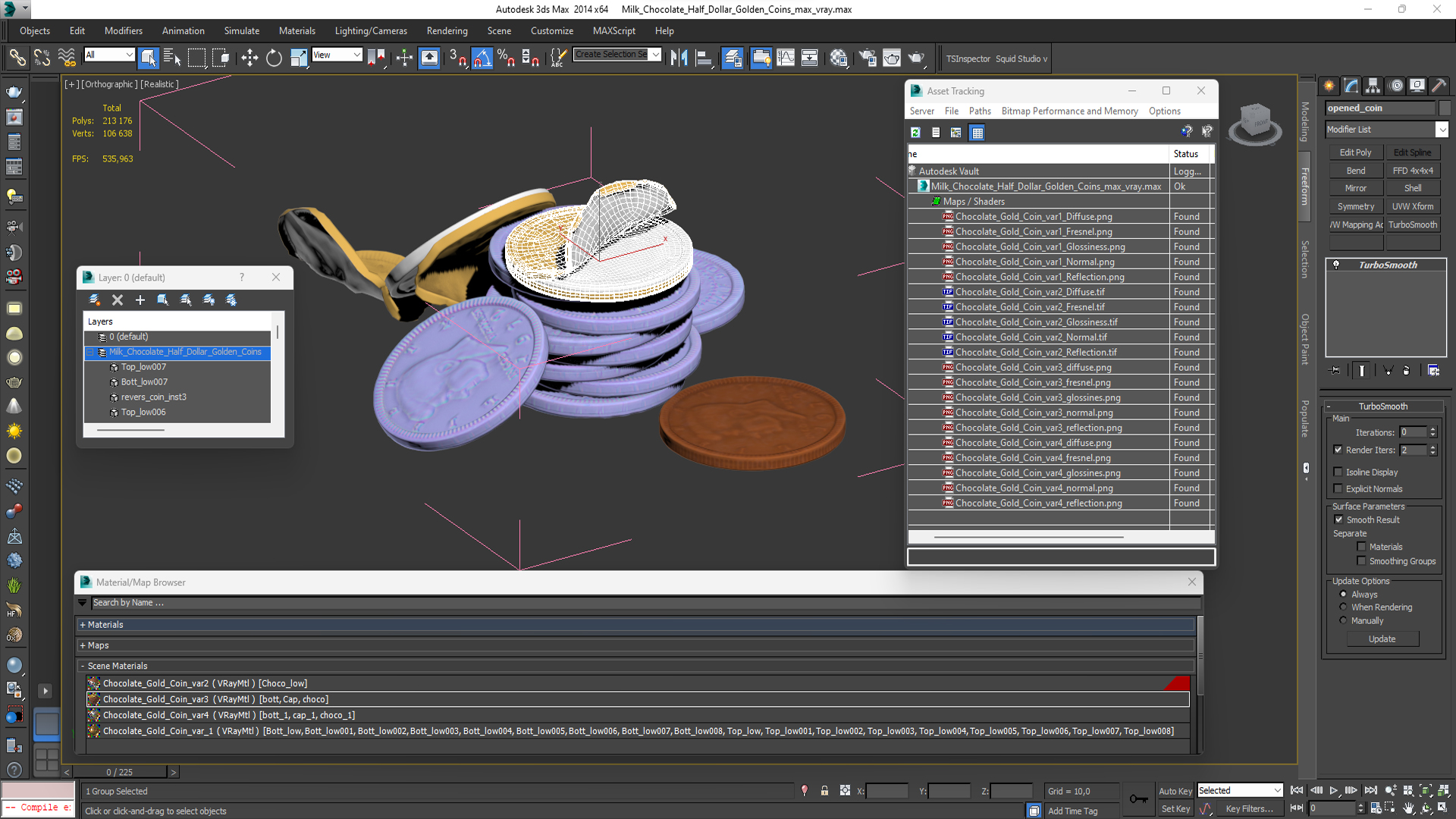Toggle Smooth Result checkbox
This screenshot has height=819, width=1456.
click(x=1338, y=519)
